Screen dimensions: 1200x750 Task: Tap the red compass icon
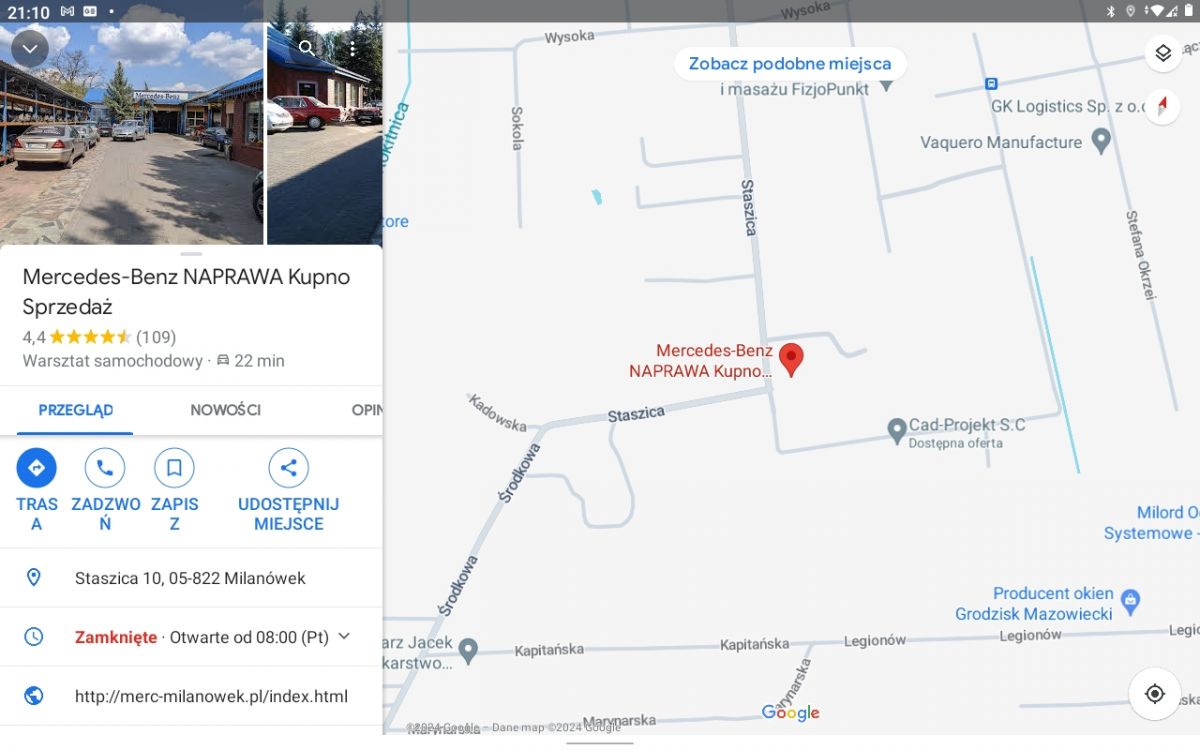[1162, 106]
